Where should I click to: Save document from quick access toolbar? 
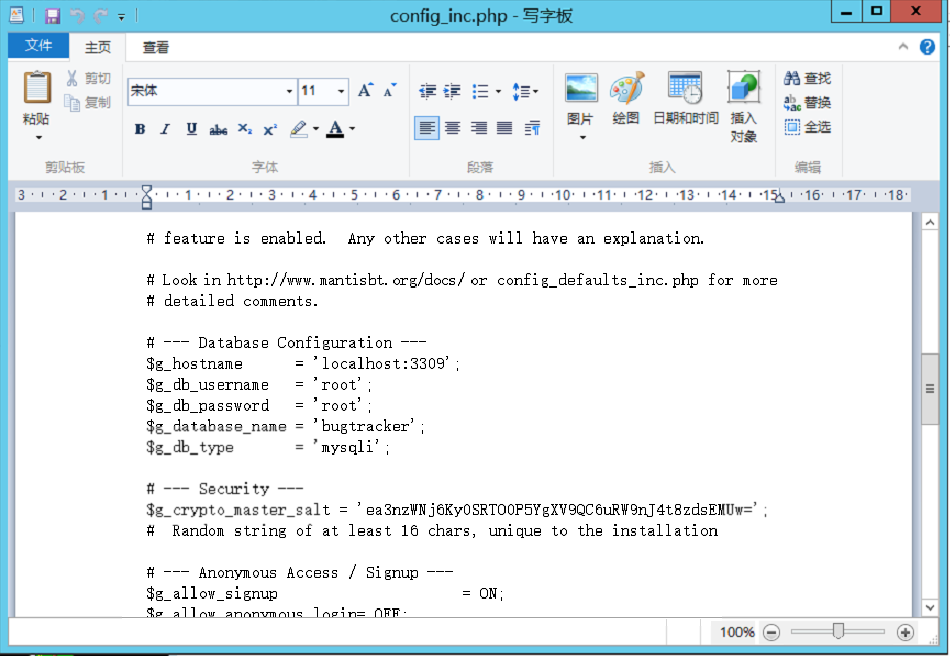click(x=53, y=16)
